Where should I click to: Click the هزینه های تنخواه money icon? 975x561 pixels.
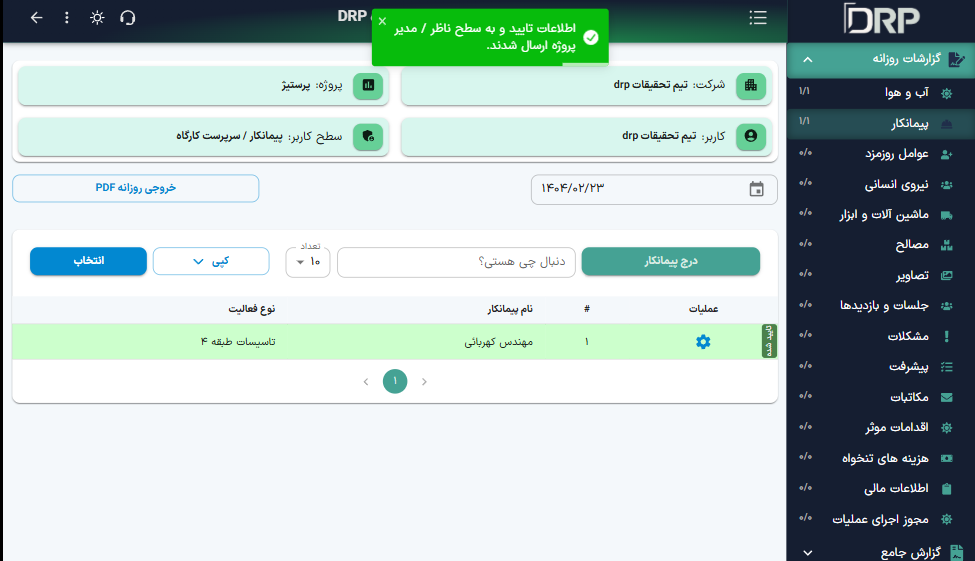[946, 458]
